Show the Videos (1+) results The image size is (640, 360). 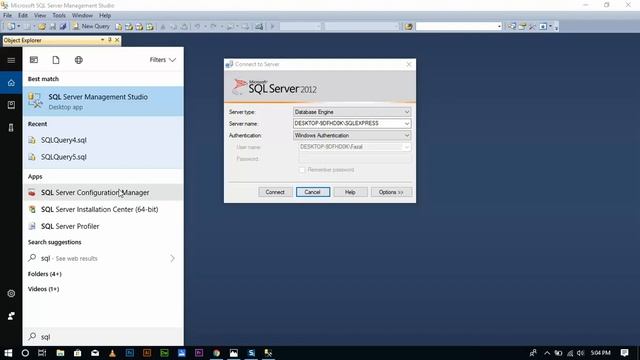(43, 289)
